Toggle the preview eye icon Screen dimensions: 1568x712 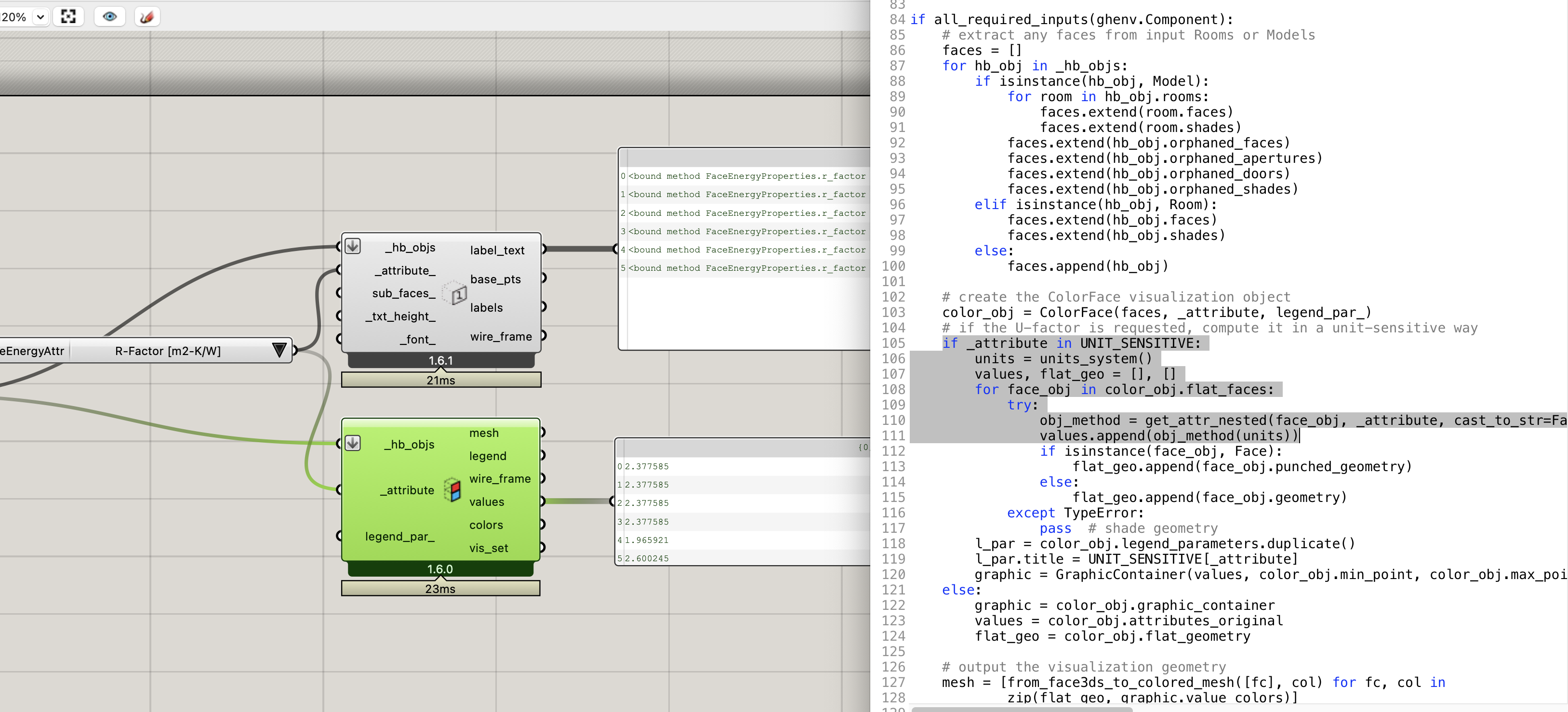click(x=109, y=16)
